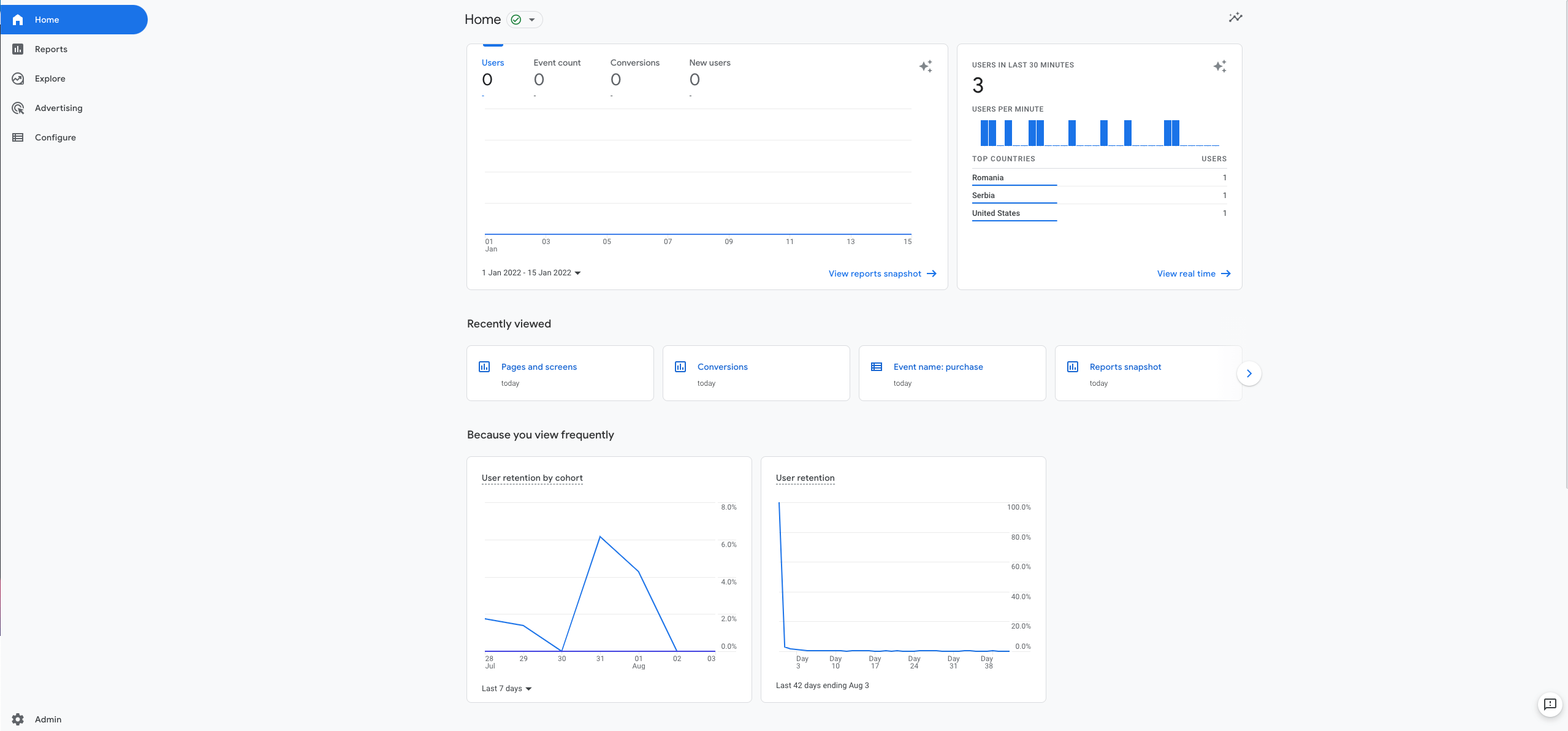Click the Configure table icon

18,137
